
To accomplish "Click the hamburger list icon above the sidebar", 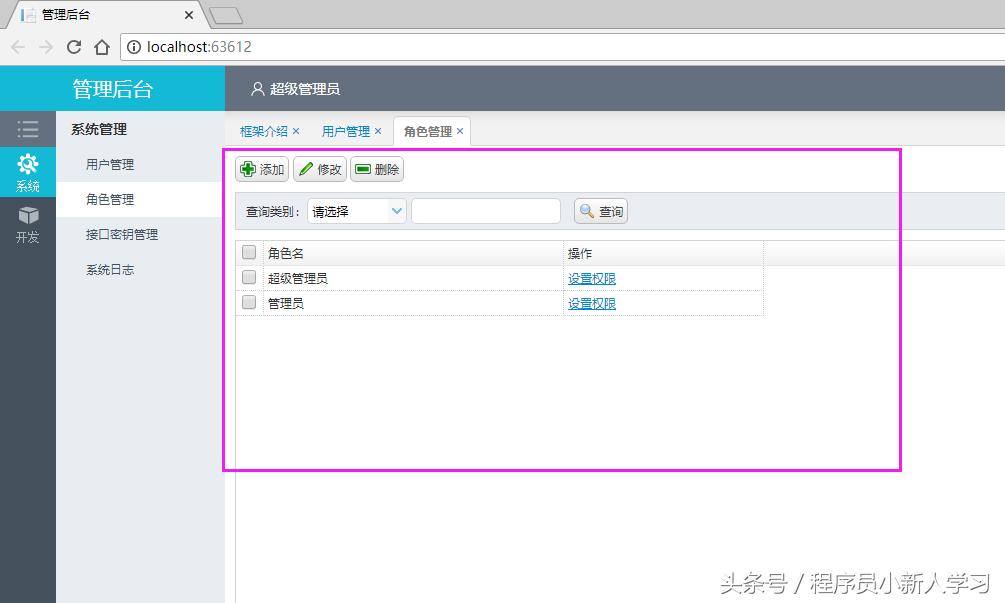I will pyautogui.click(x=27, y=128).
